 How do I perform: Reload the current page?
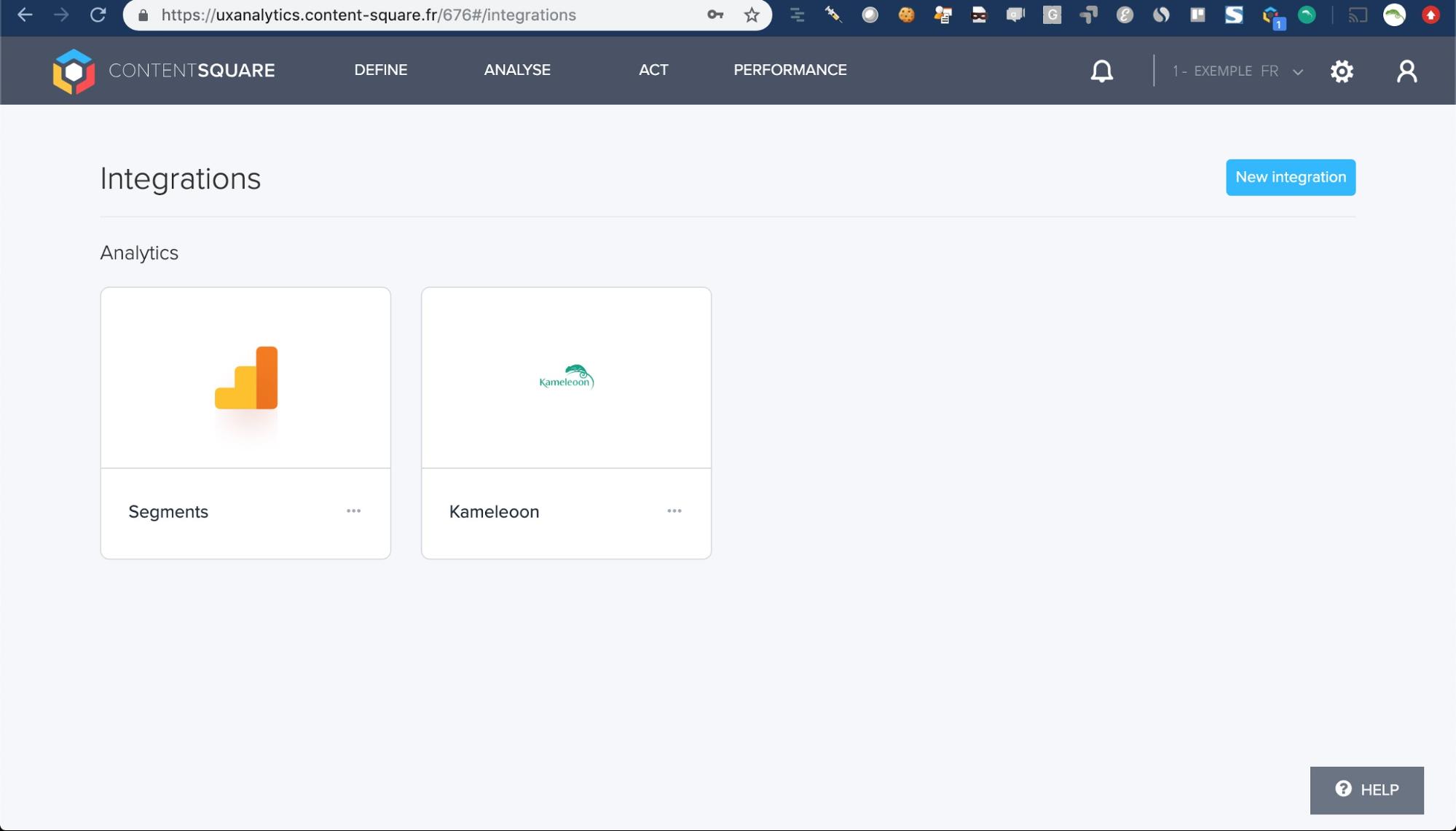pyautogui.click(x=98, y=15)
